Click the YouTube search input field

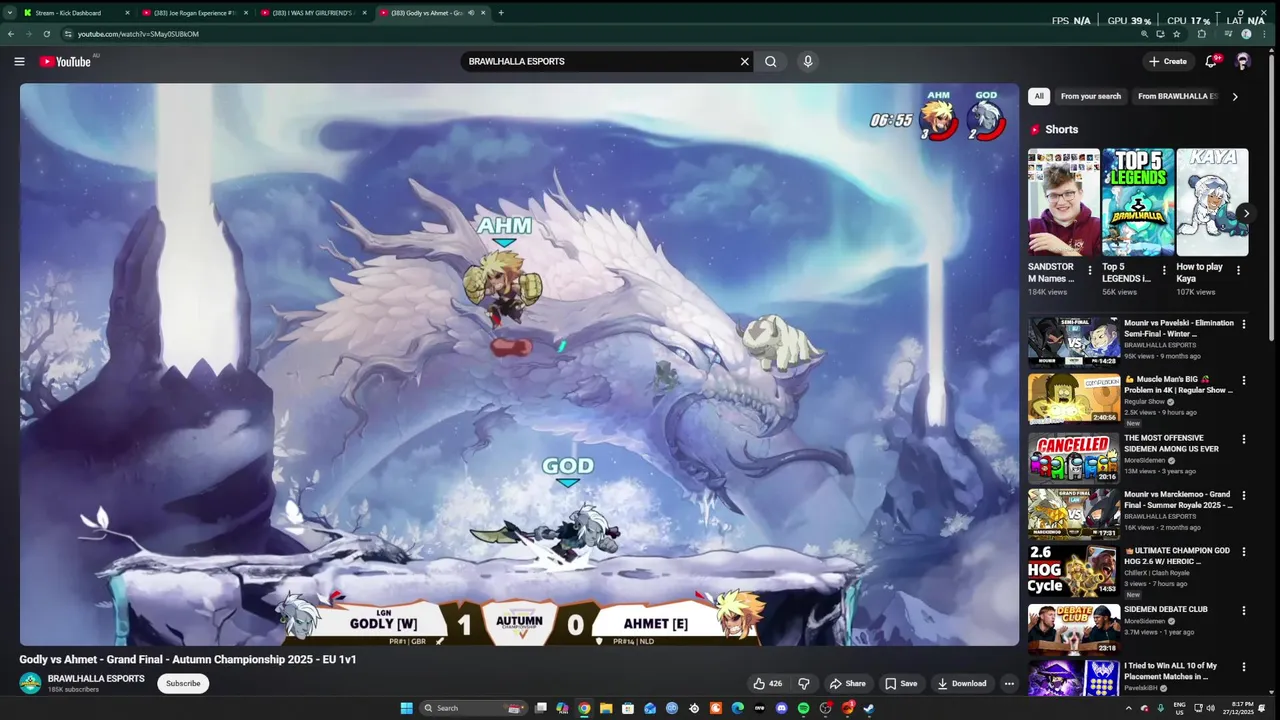pos(600,62)
